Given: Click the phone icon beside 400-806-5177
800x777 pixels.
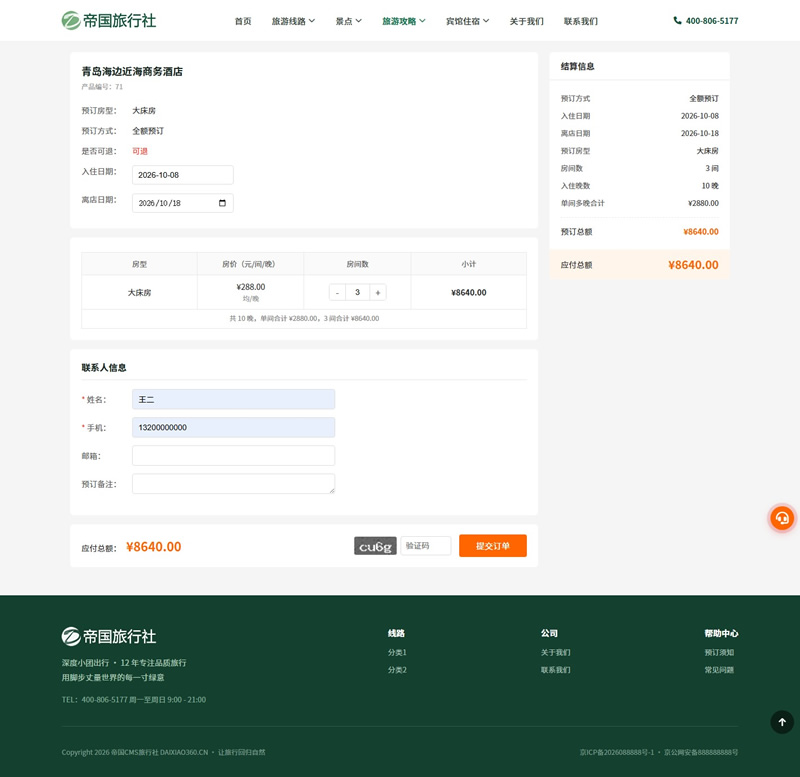Looking at the screenshot, I should [677, 20].
